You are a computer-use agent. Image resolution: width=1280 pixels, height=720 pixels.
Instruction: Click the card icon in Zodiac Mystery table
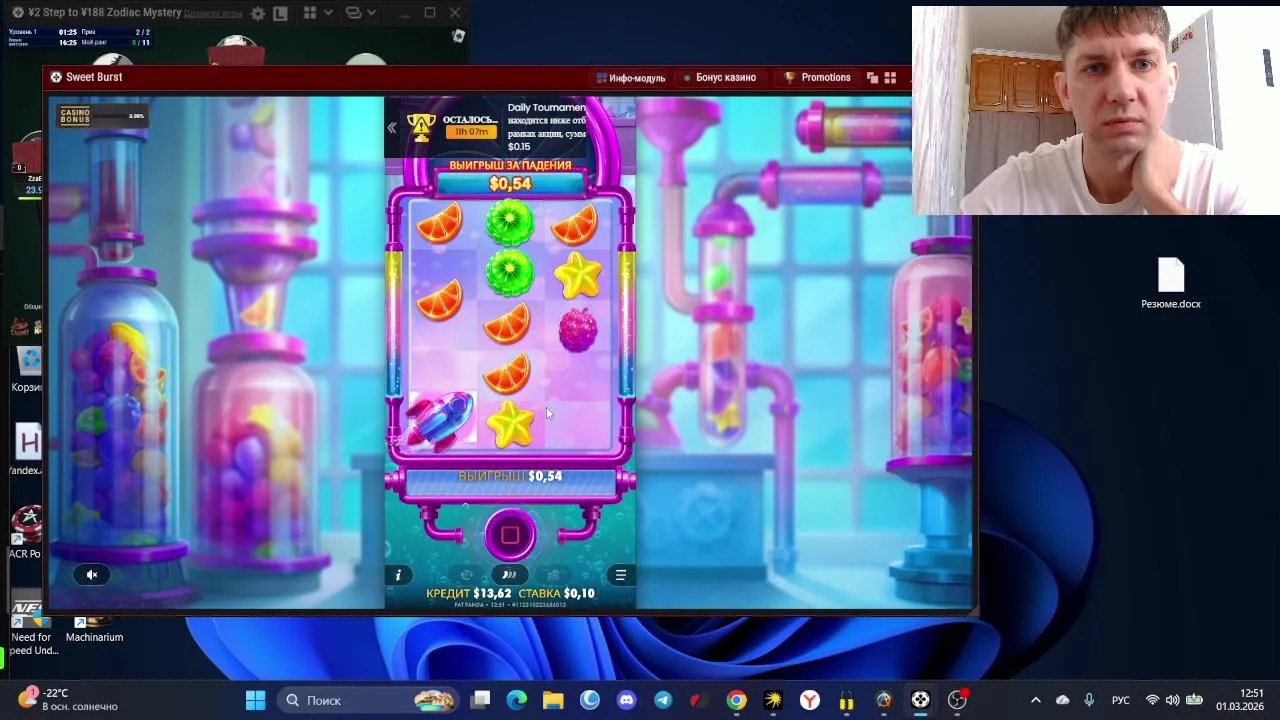pyautogui.click(x=459, y=36)
